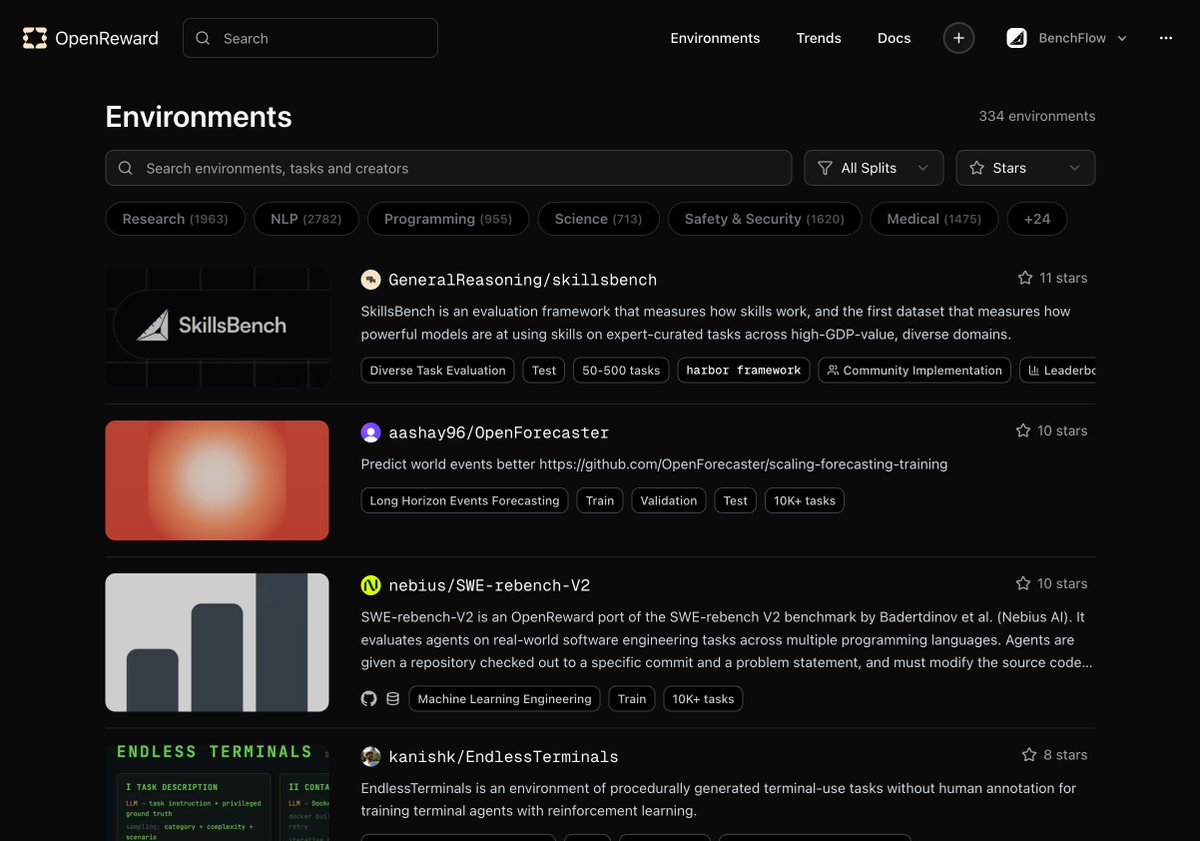Click the 334 environments count text

tap(1037, 116)
